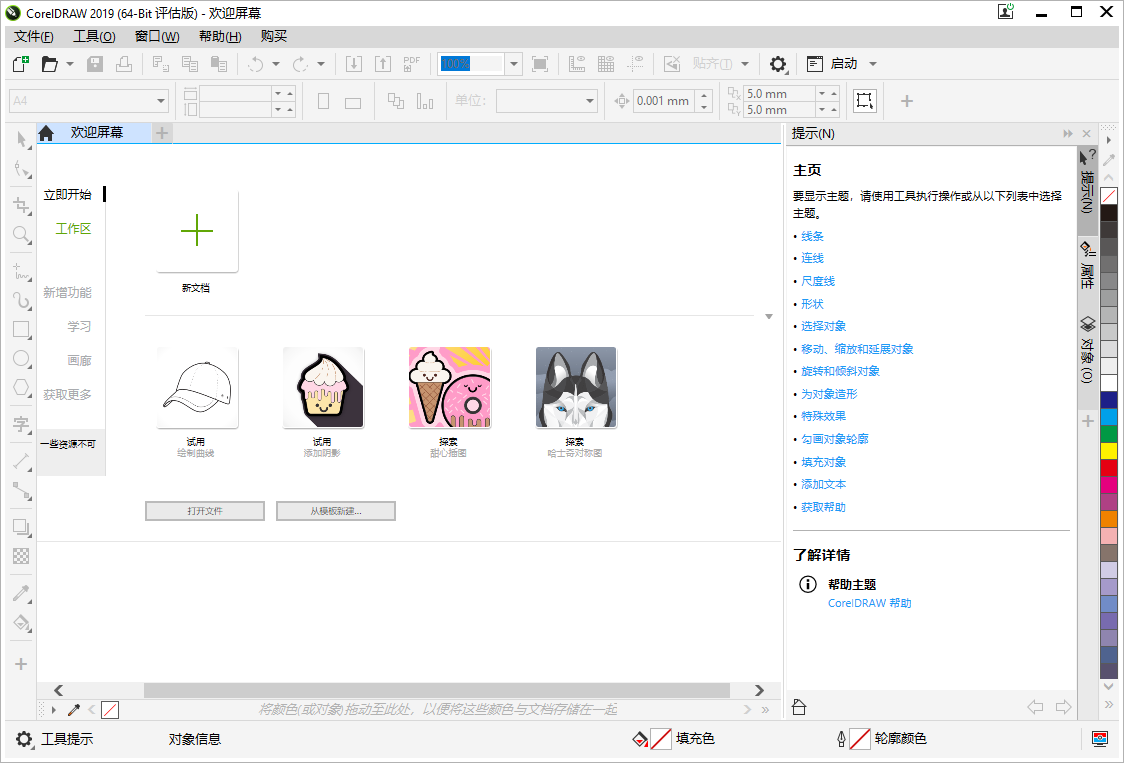Open the cap 绘制曲线 thumbnail
Image resolution: width=1124 pixels, height=763 pixels.
point(197,388)
